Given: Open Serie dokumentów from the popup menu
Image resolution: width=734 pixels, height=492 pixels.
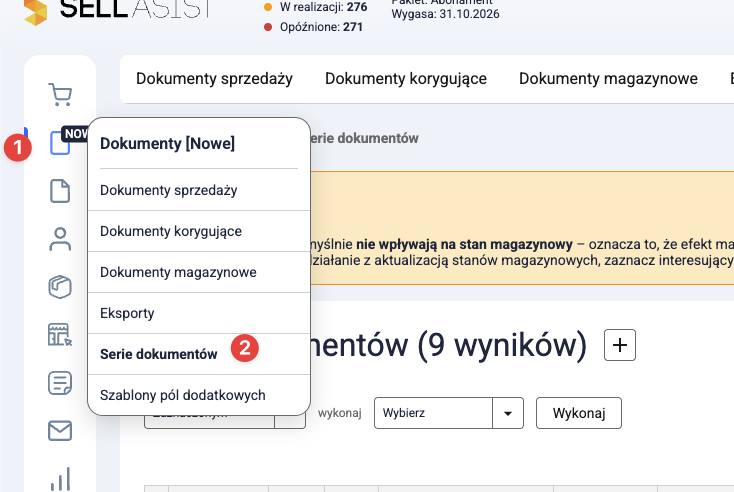Looking at the screenshot, I should 158,354.
